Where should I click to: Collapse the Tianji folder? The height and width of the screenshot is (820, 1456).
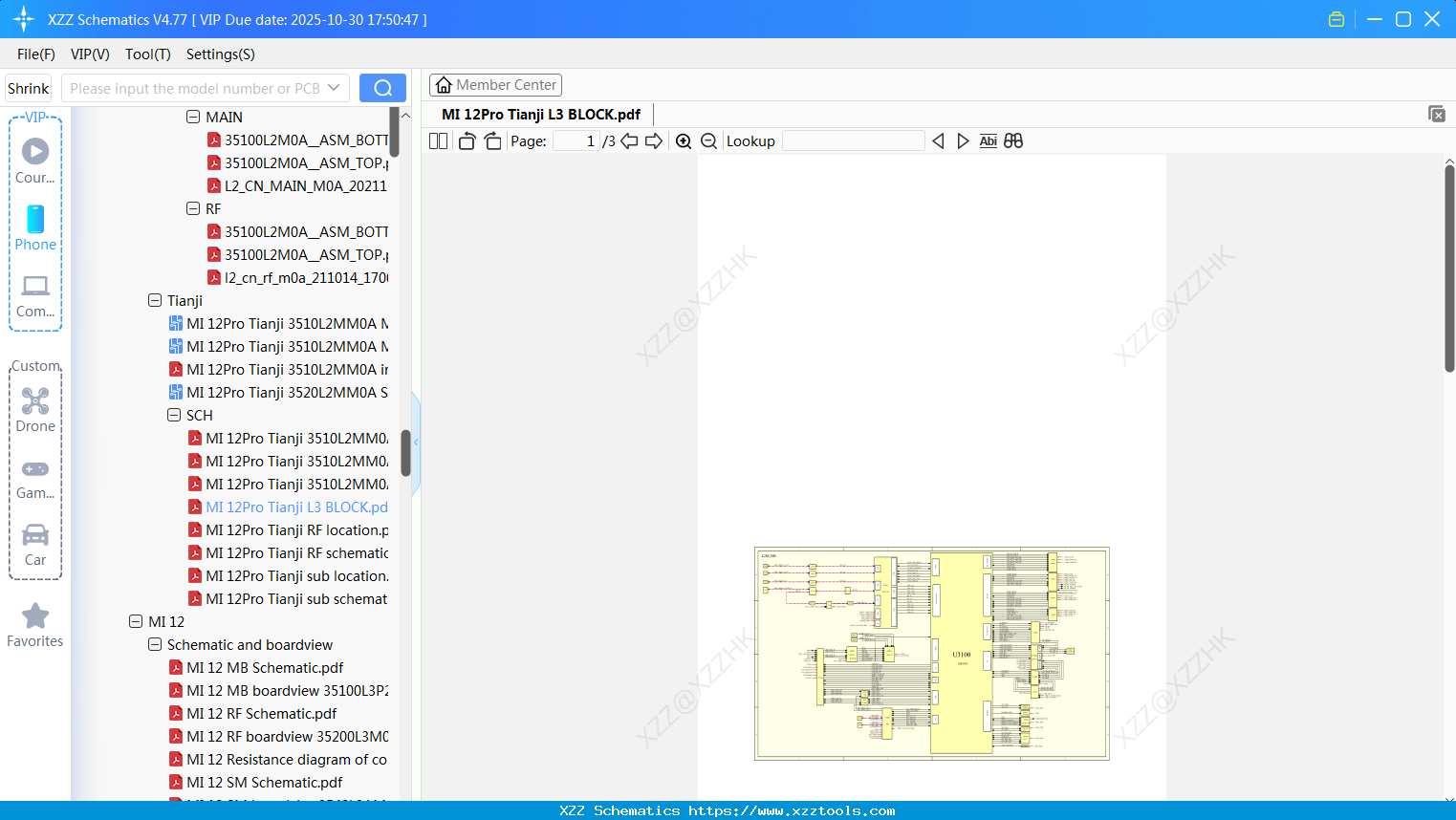155,300
